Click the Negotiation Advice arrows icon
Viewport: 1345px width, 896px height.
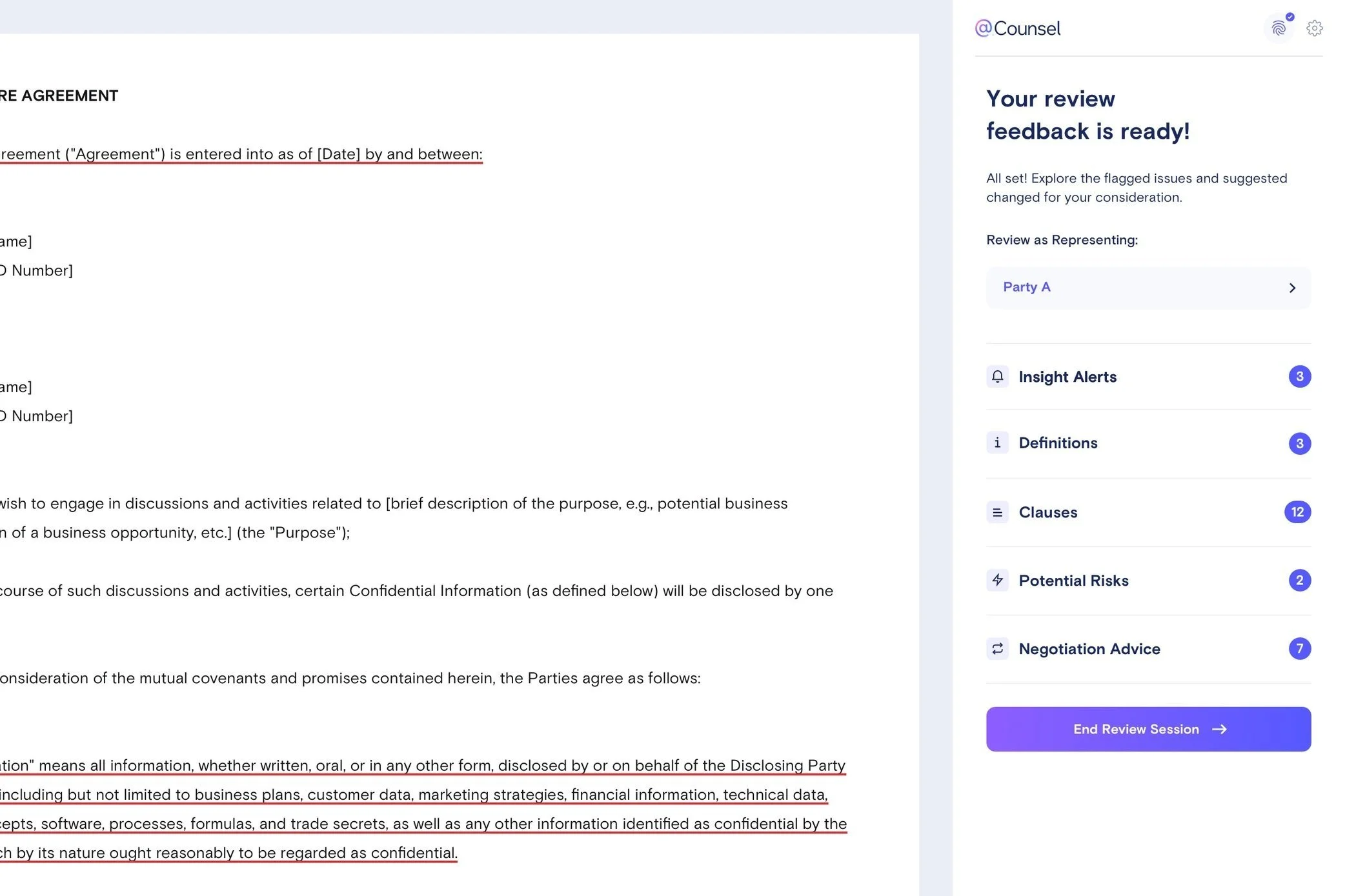(997, 648)
